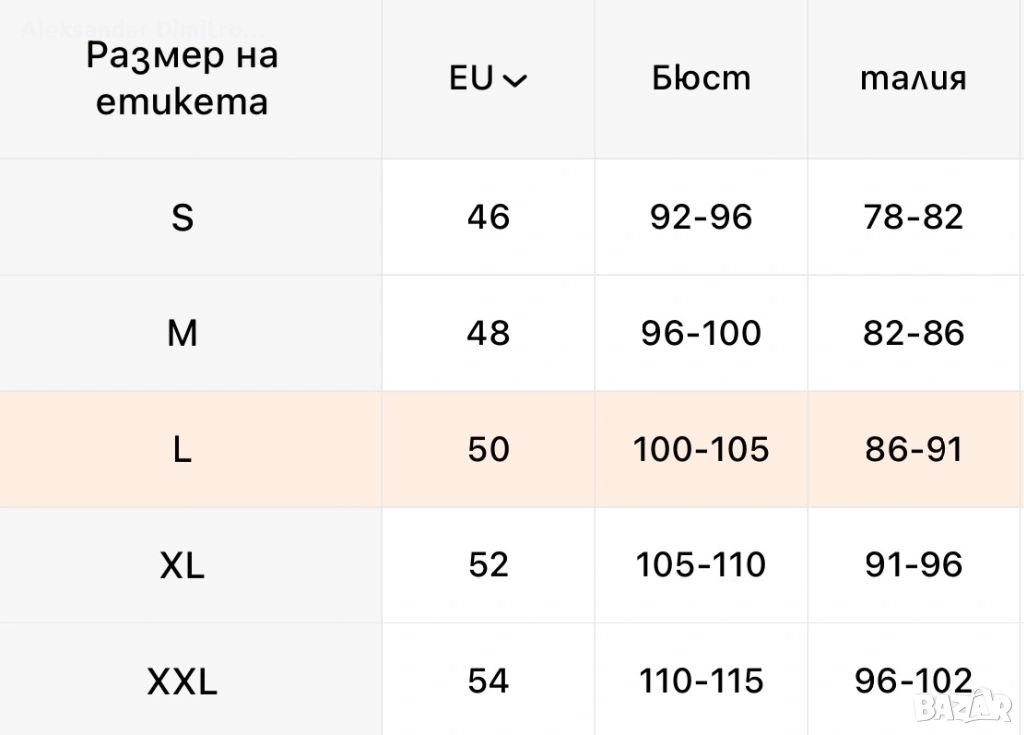Click the 'Бюст' column header

[701, 79]
